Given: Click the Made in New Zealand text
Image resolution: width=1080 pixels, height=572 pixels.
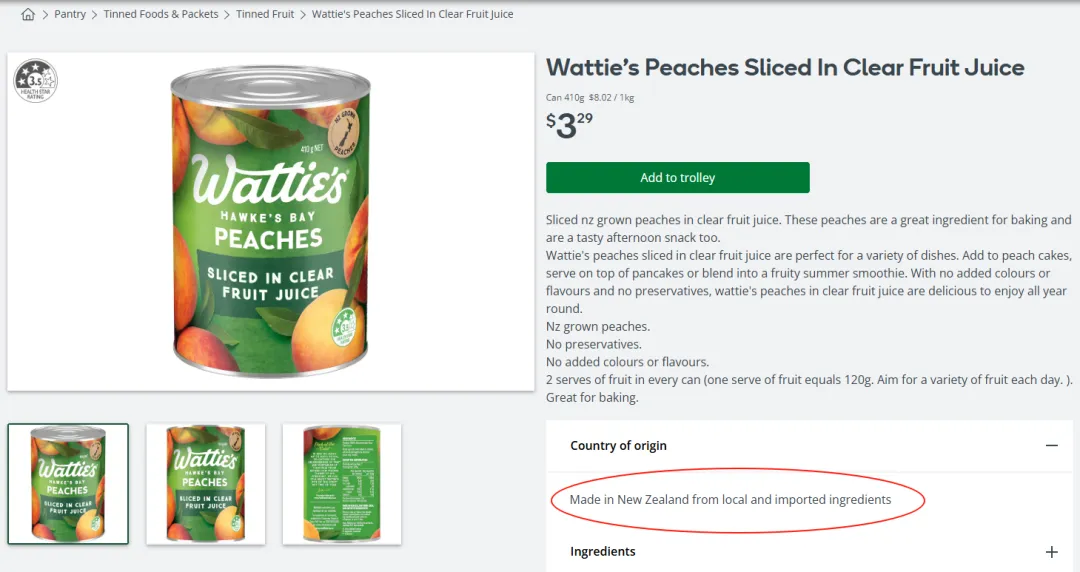Looking at the screenshot, I should (730, 500).
